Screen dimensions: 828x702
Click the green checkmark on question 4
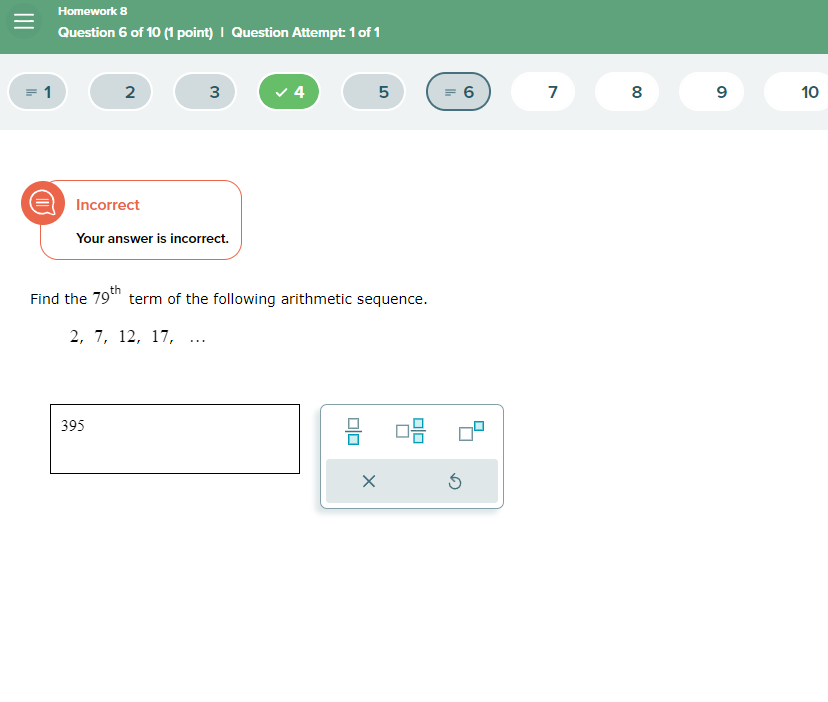pos(289,91)
